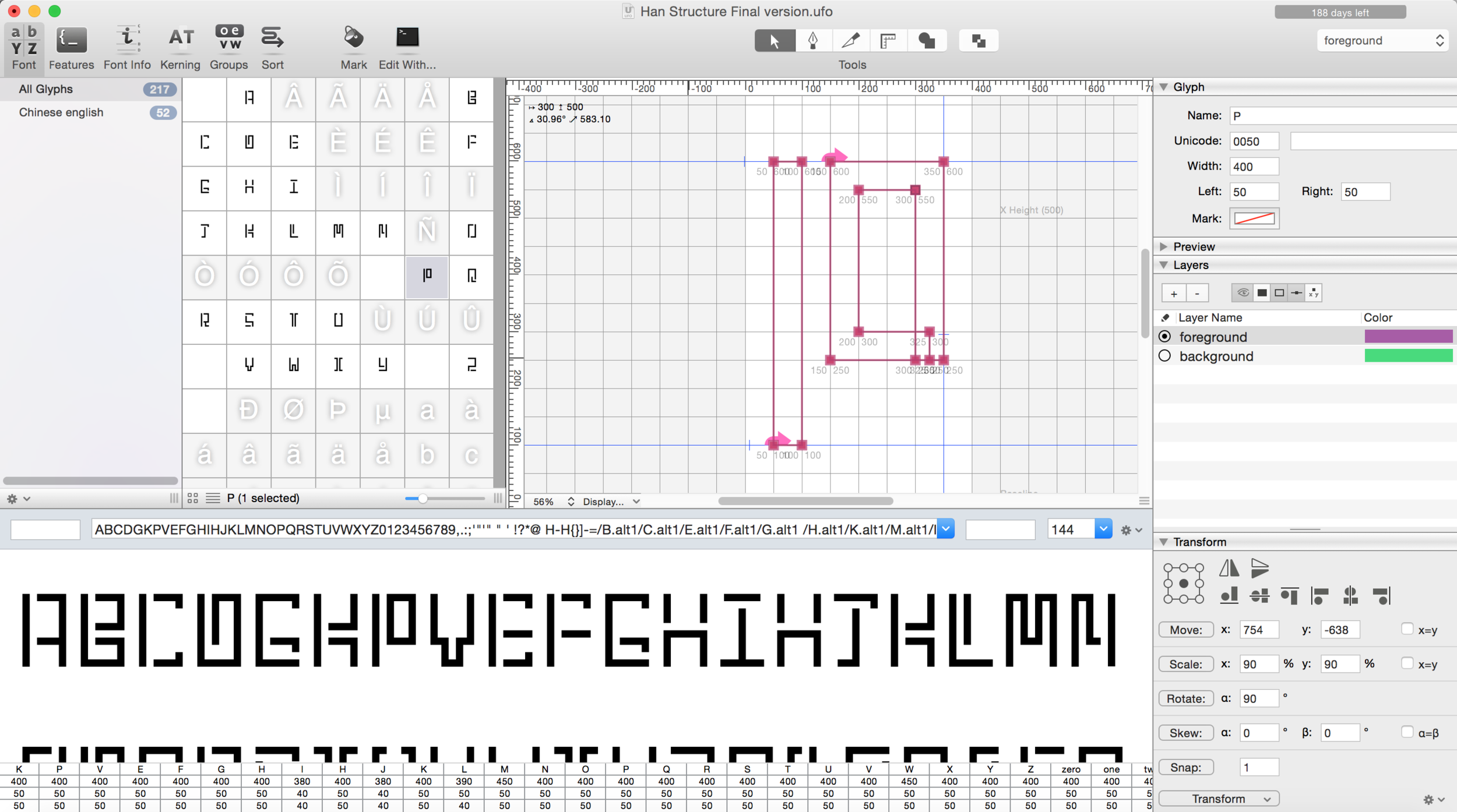Remove layer with minus button
This screenshot has width=1457, height=812.
pyautogui.click(x=1197, y=294)
